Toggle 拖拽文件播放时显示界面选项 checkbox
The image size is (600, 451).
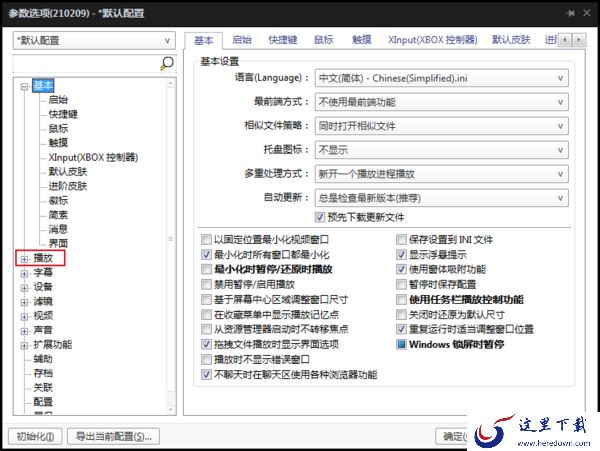coord(206,344)
